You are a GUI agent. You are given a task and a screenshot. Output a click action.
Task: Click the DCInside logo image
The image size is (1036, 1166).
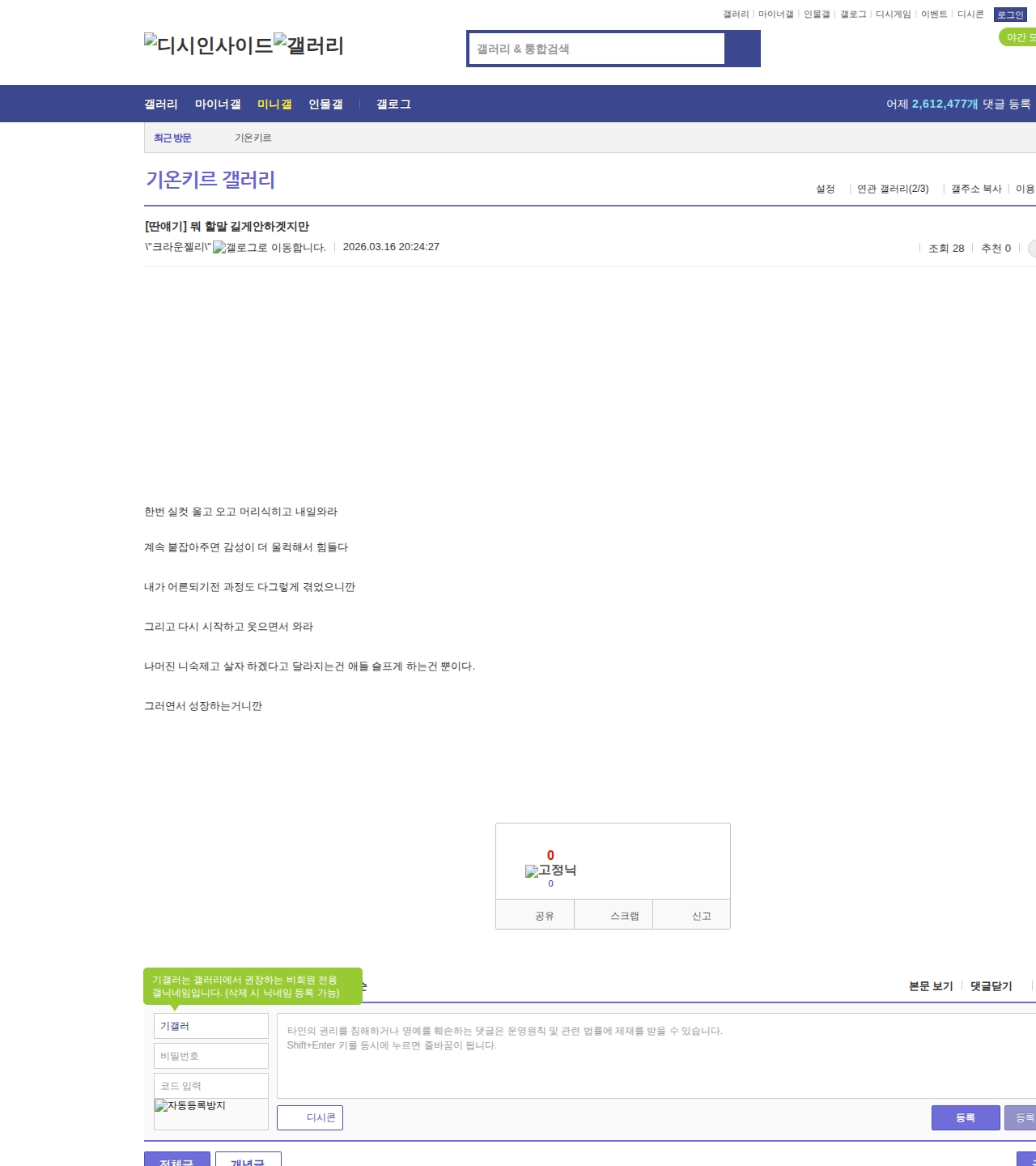click(x=208, y=45)
